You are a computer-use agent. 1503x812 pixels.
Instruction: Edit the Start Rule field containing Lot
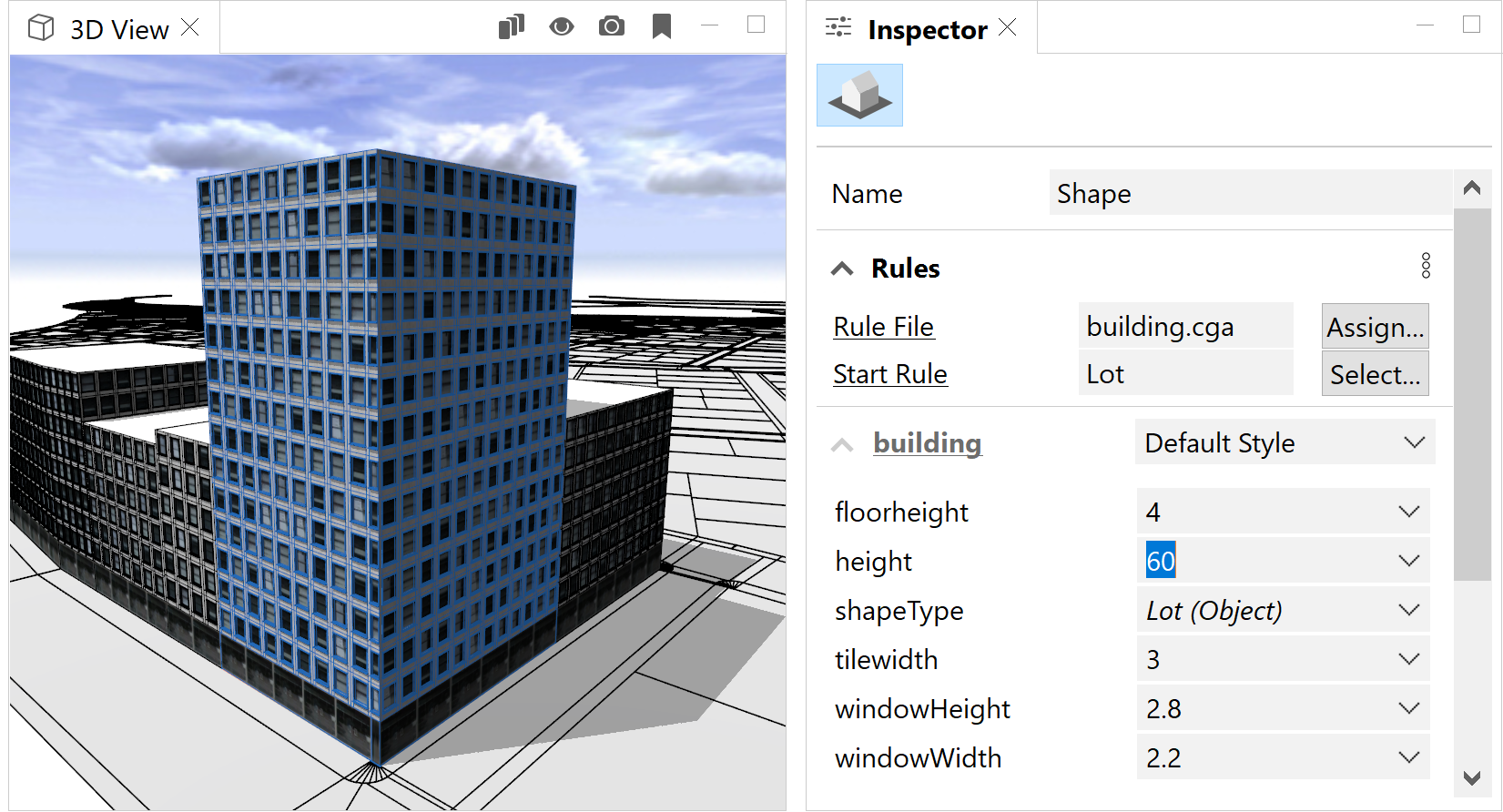[x=1185, y=373]
